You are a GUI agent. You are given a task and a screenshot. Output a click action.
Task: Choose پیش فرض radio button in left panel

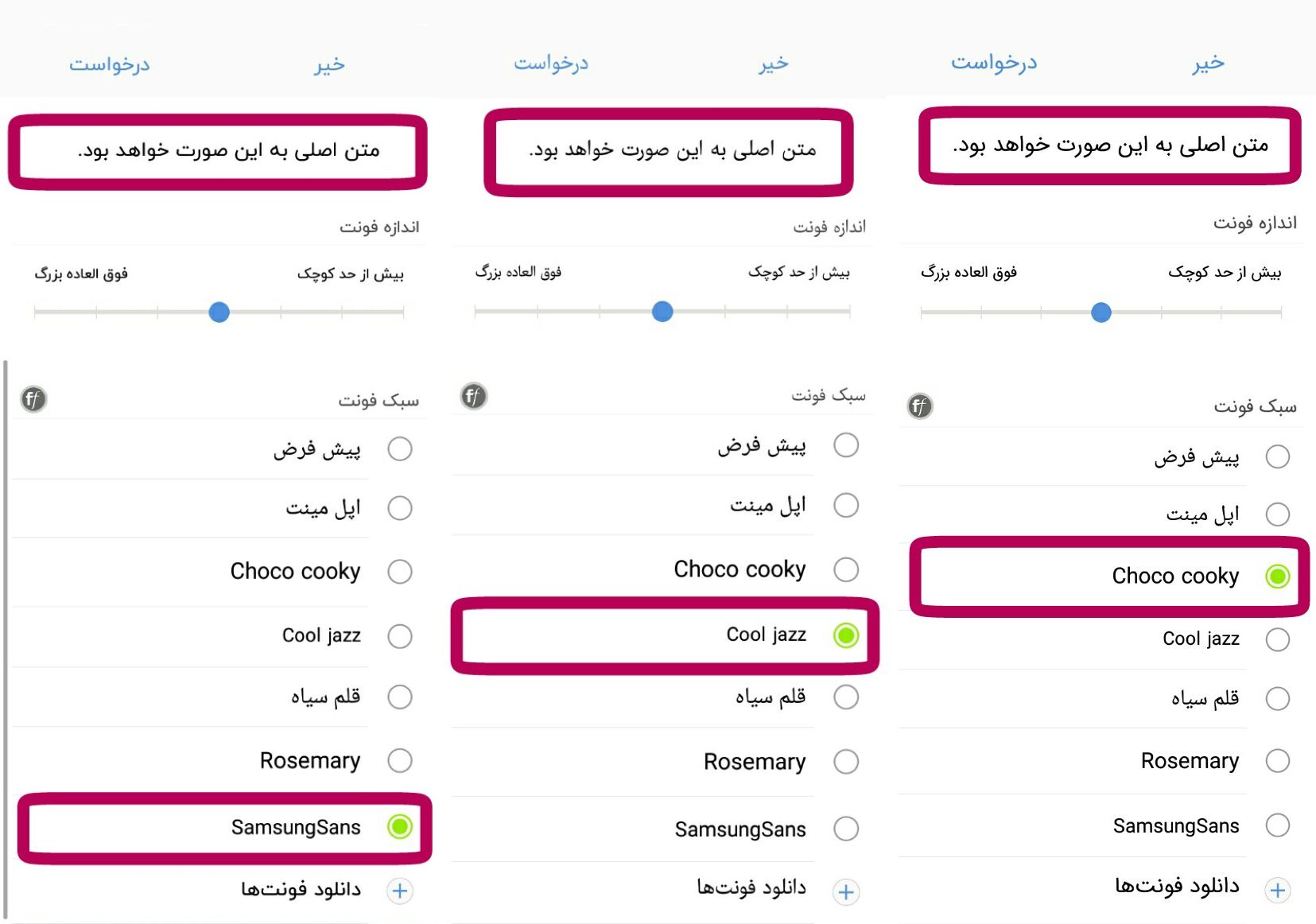400,449
